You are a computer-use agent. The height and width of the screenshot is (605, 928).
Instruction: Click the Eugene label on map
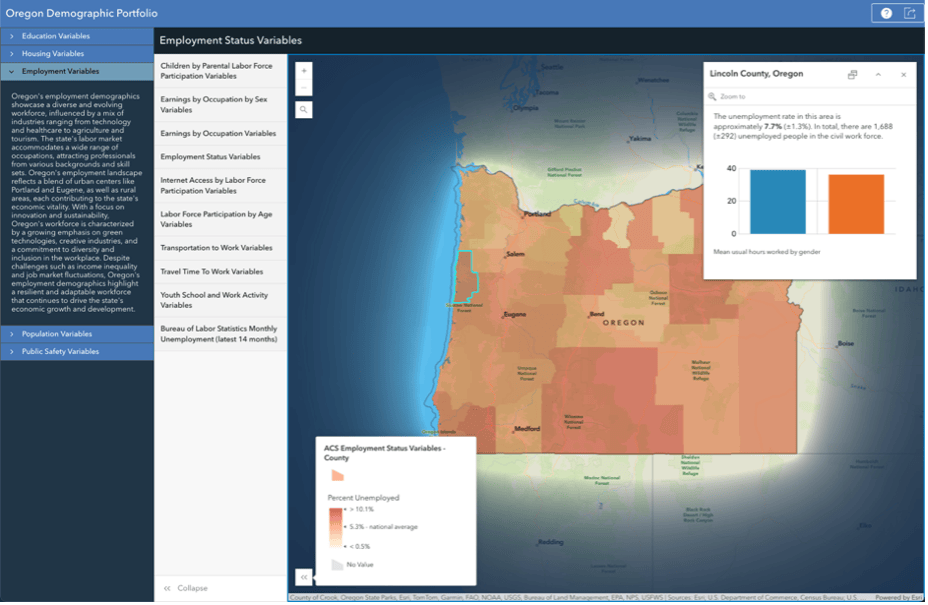pos(516,315)
